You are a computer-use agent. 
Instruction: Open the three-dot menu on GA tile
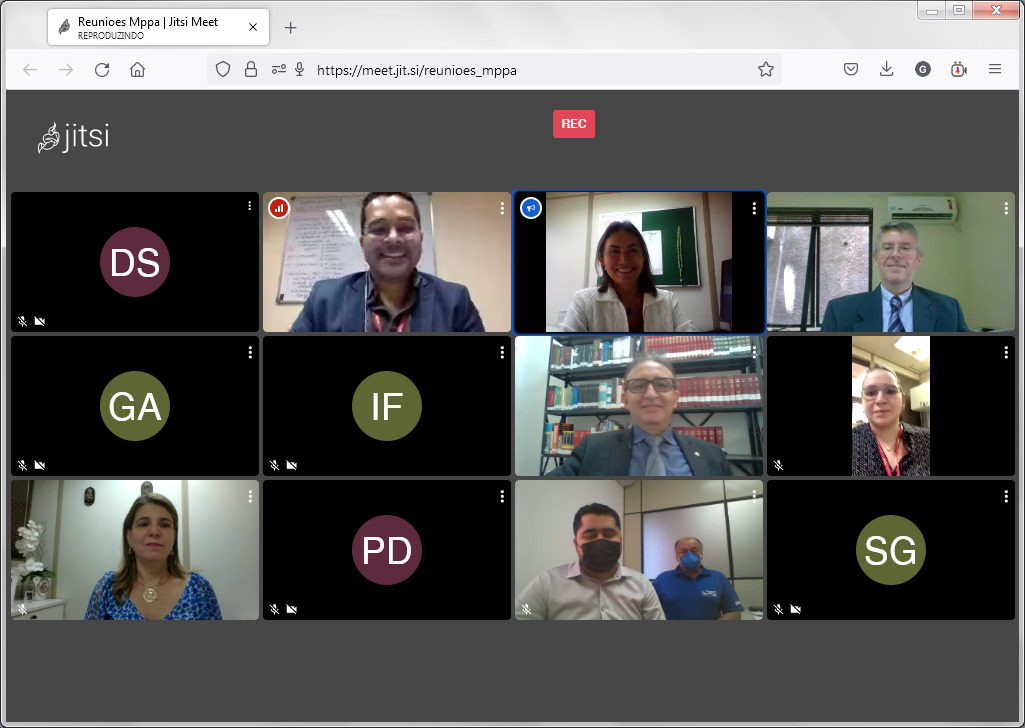(x=250, y=352)
